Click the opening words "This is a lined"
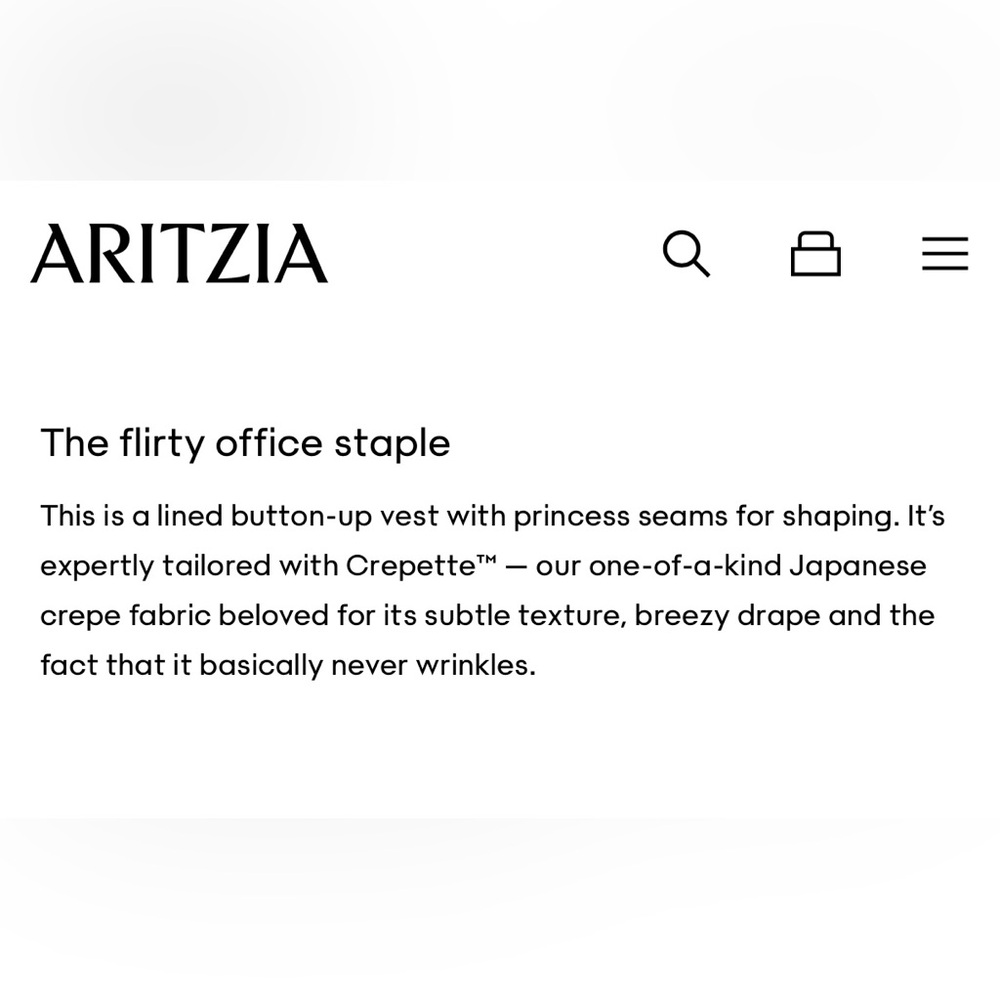Screen dimensions: 1000x1000 pyautogui.click(x=131, y=516)
